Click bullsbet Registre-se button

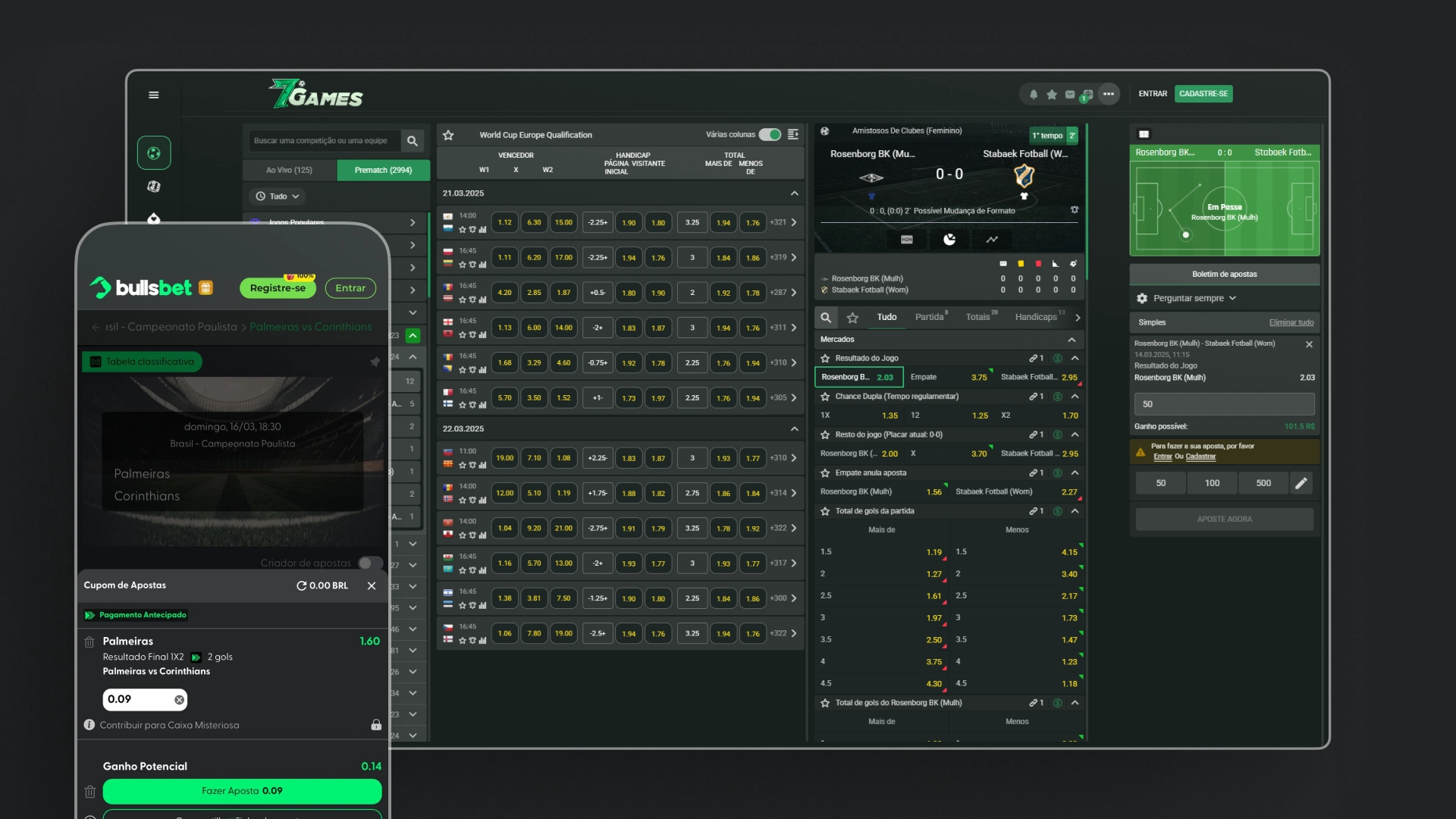(x=278, y=288)
